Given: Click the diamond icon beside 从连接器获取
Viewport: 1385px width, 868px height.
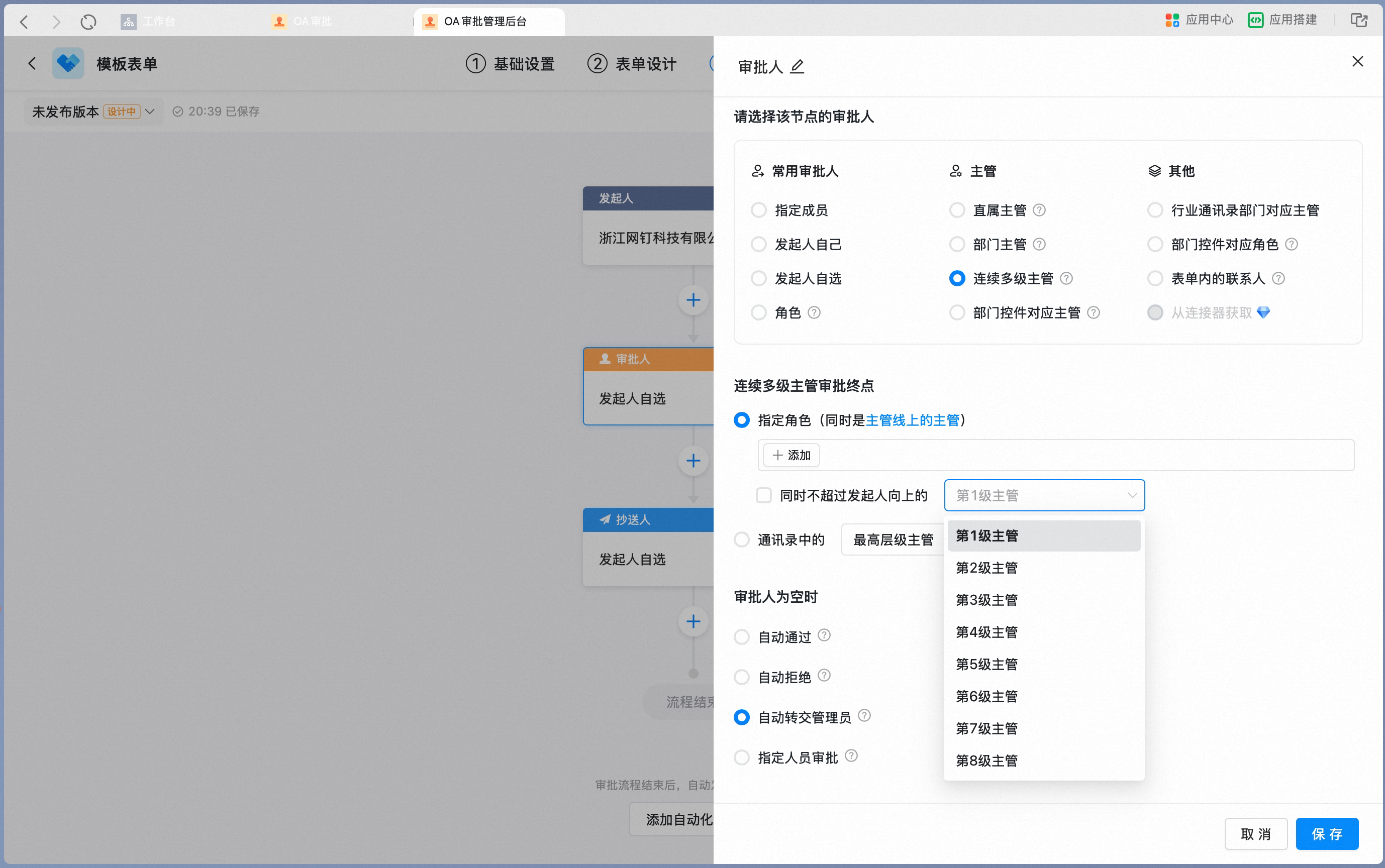Looking at the screenshot, I should pyautogui.click(x=1263, y=313).
